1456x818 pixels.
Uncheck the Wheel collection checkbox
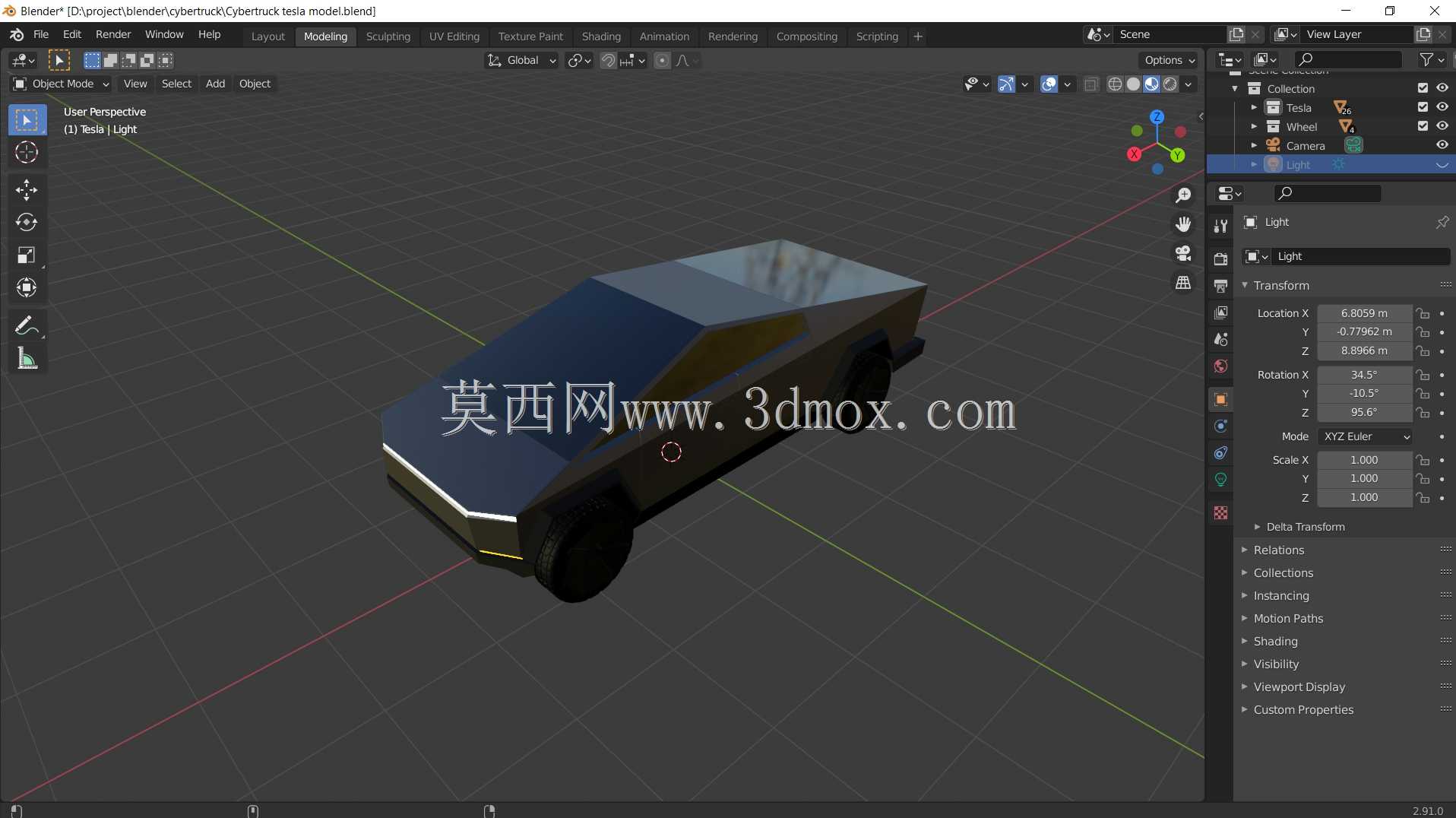coord(1423,126)
